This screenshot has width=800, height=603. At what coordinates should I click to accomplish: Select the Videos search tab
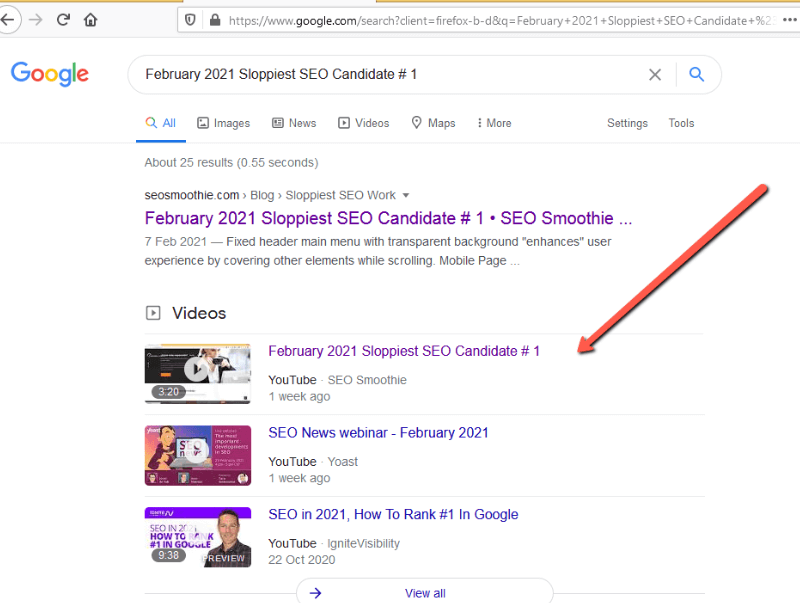[x=363, y=123]
